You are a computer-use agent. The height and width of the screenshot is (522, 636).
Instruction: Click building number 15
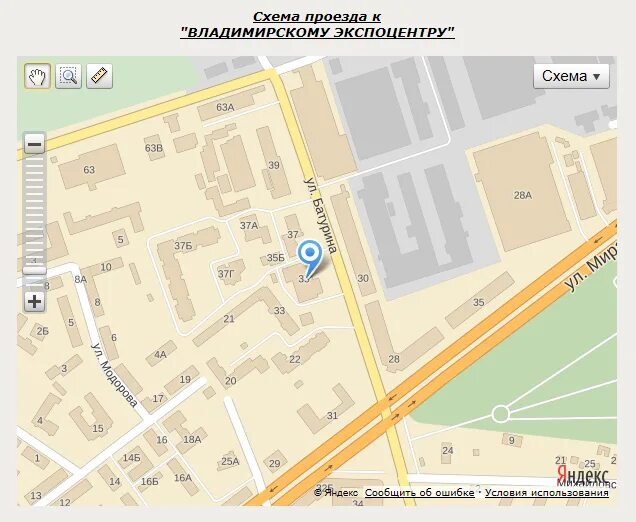click(98, 428)
